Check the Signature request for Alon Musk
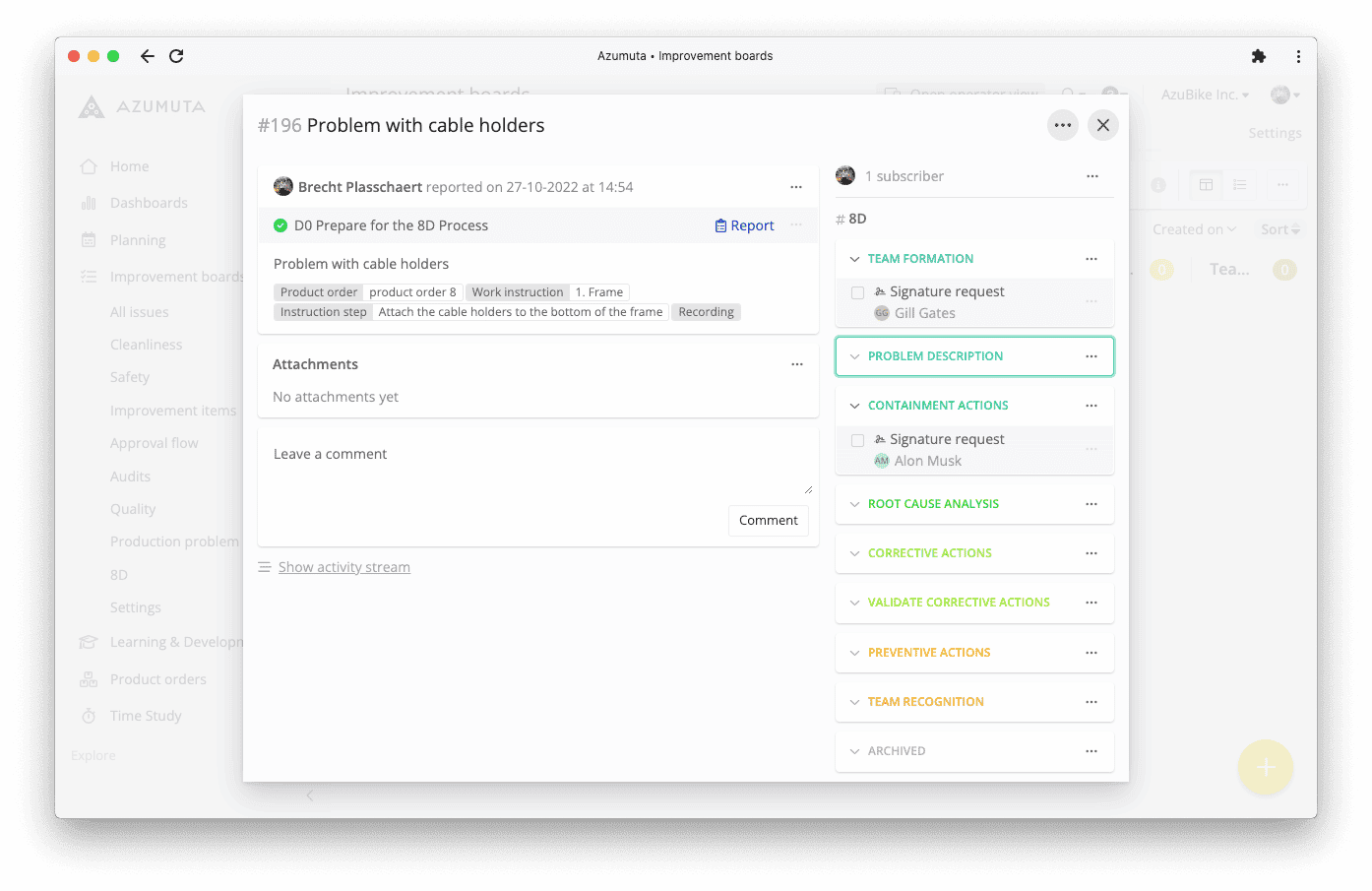Viewport: 1372px width, 891px height. 857,440
